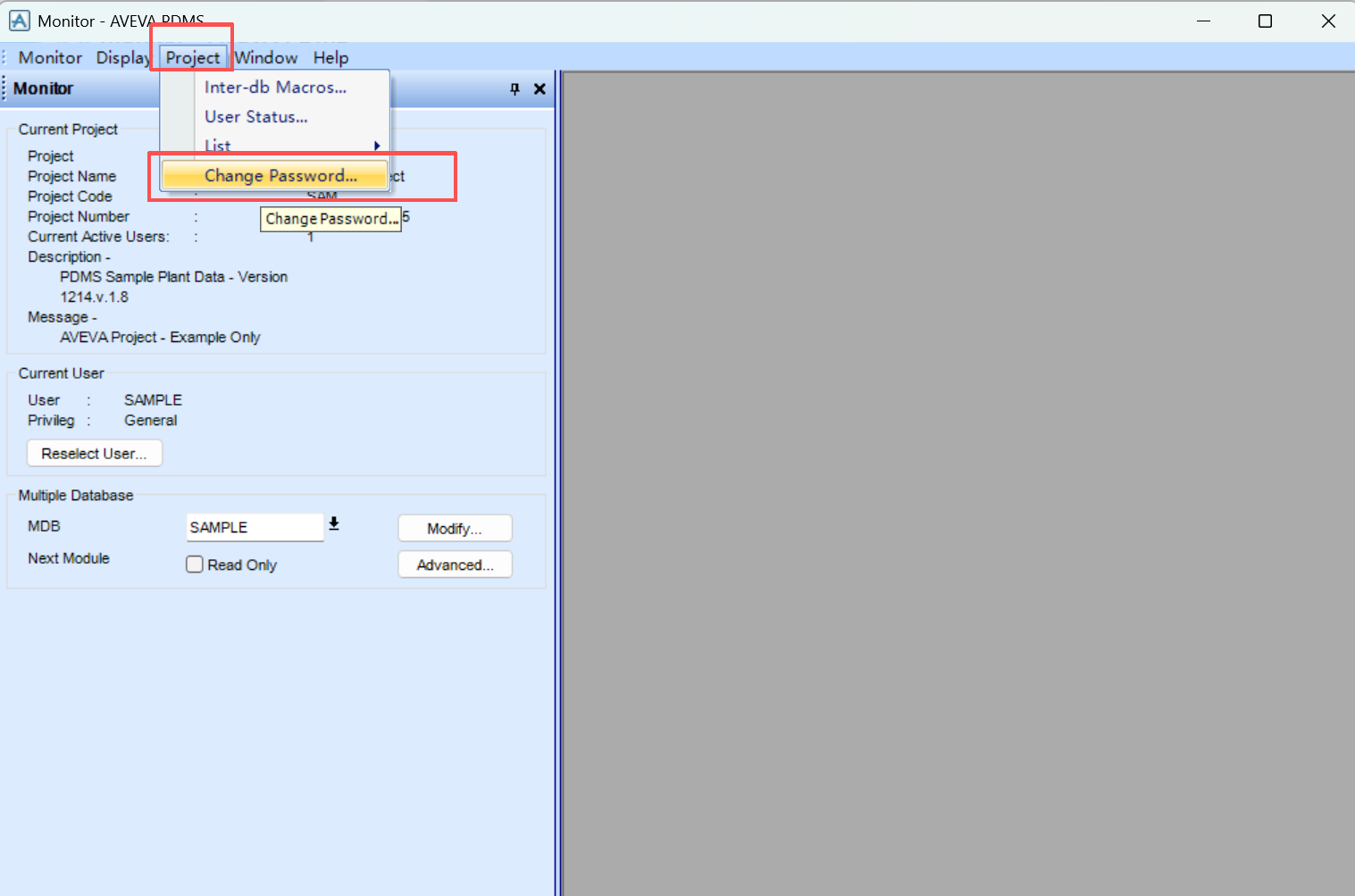This screenshot has height=896, width=1355.
Task: Open the Project menu
Action: click(191, 57)
